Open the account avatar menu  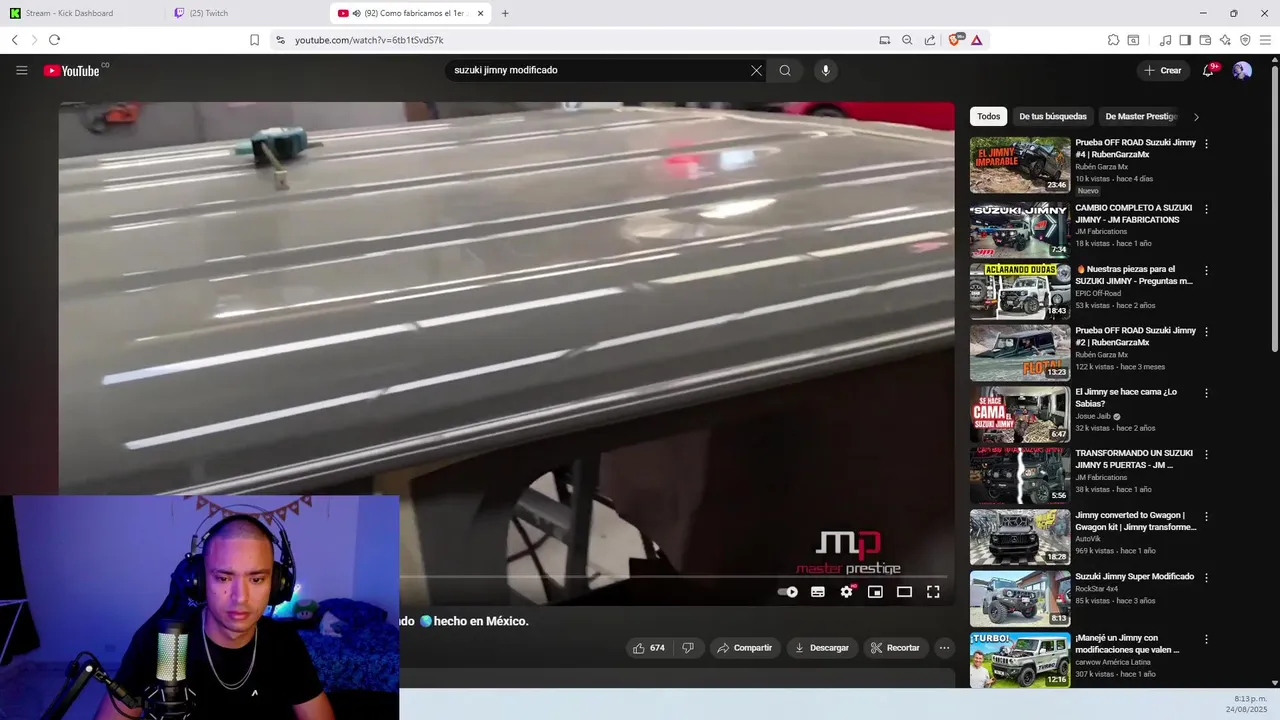coord(1242,70)
